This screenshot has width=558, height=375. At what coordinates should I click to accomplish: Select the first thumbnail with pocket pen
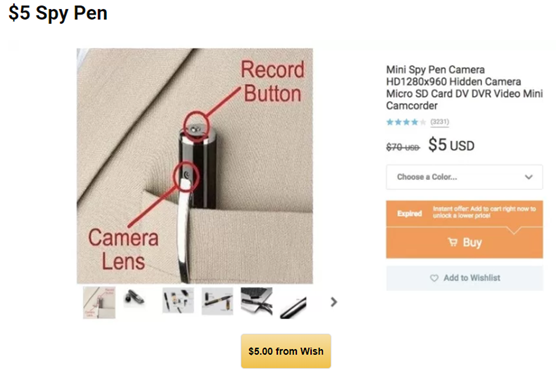[x=99, y=303]
